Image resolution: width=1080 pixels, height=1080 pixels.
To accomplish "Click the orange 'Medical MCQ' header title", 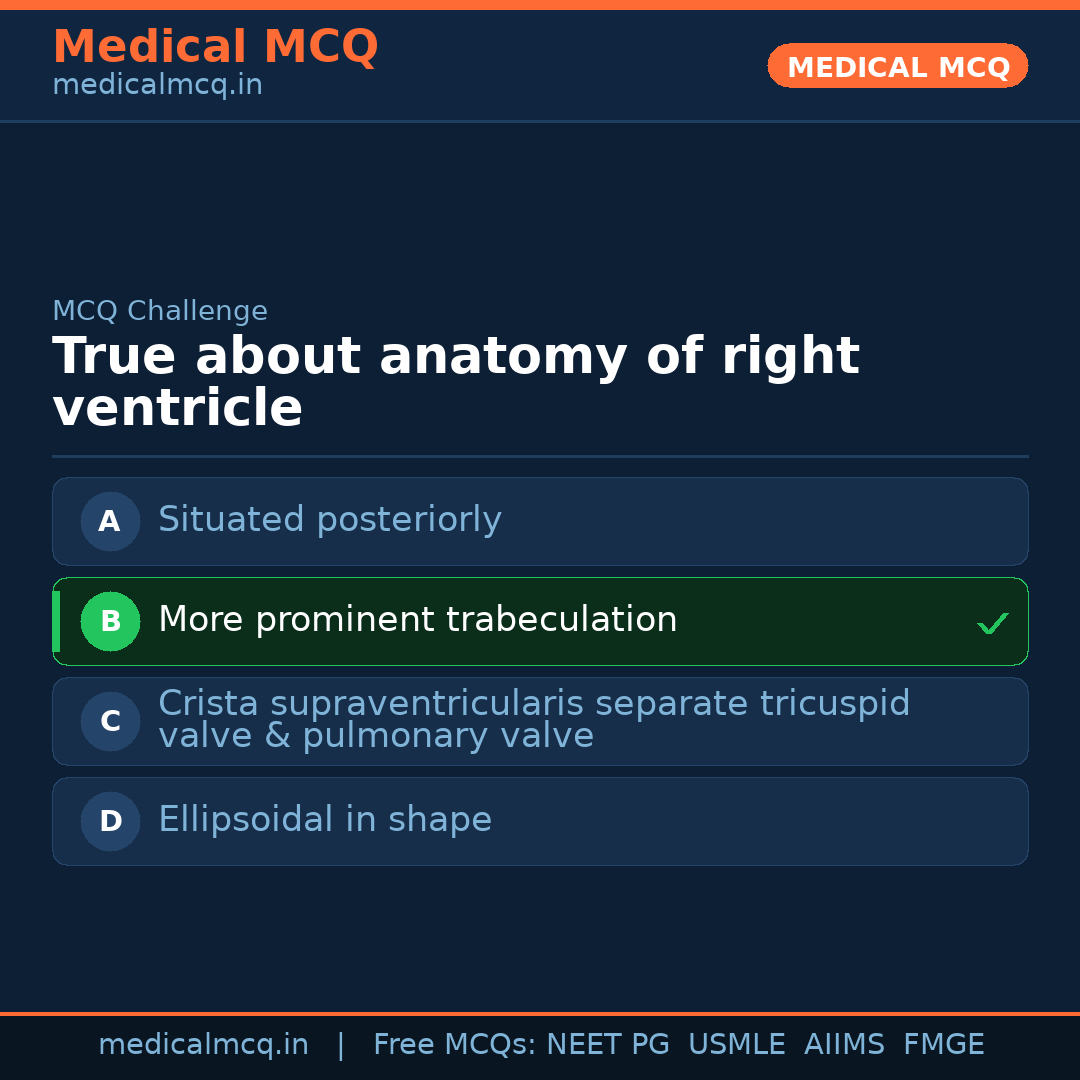I will point(215,47).
